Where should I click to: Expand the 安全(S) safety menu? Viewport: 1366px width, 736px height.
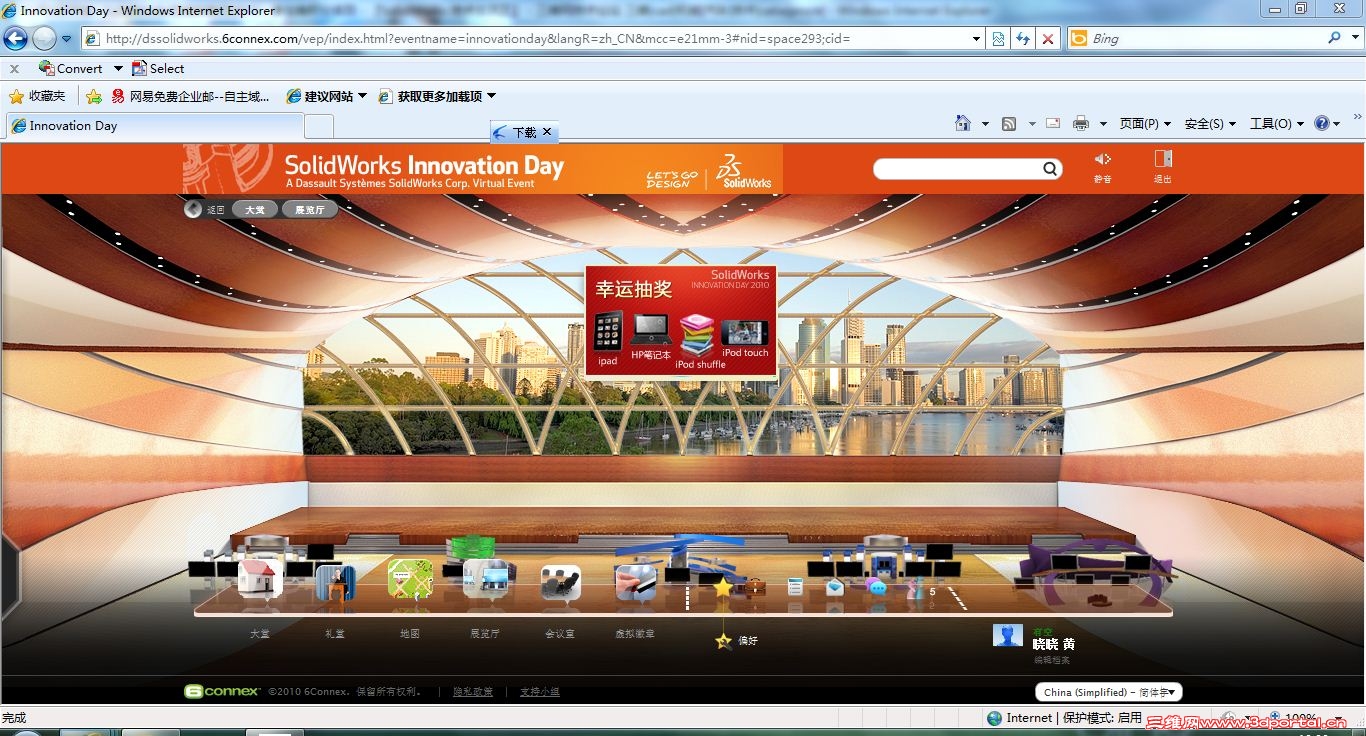[1210, 124]
